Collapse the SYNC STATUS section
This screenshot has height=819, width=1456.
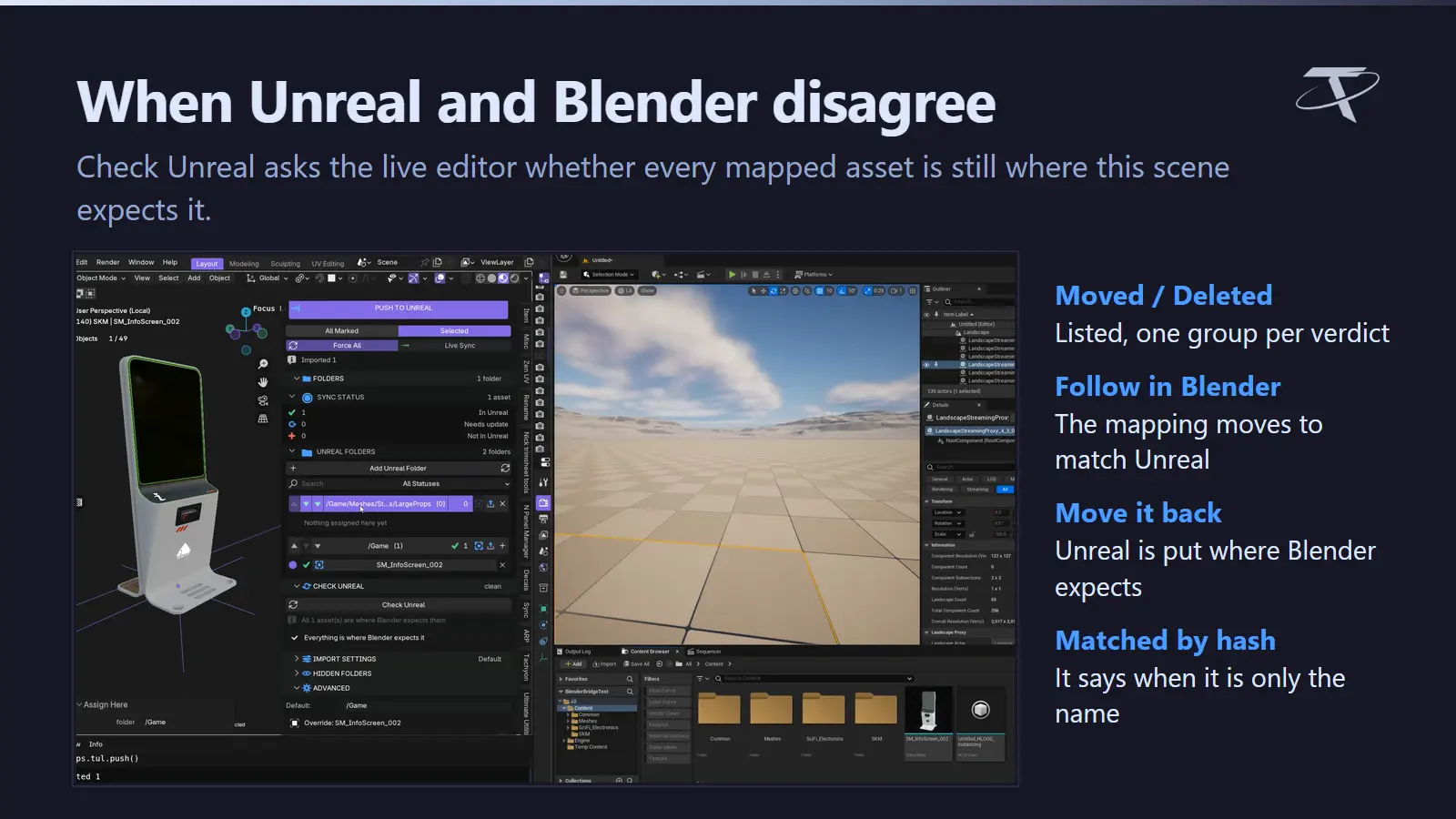[x=292, y=398]
